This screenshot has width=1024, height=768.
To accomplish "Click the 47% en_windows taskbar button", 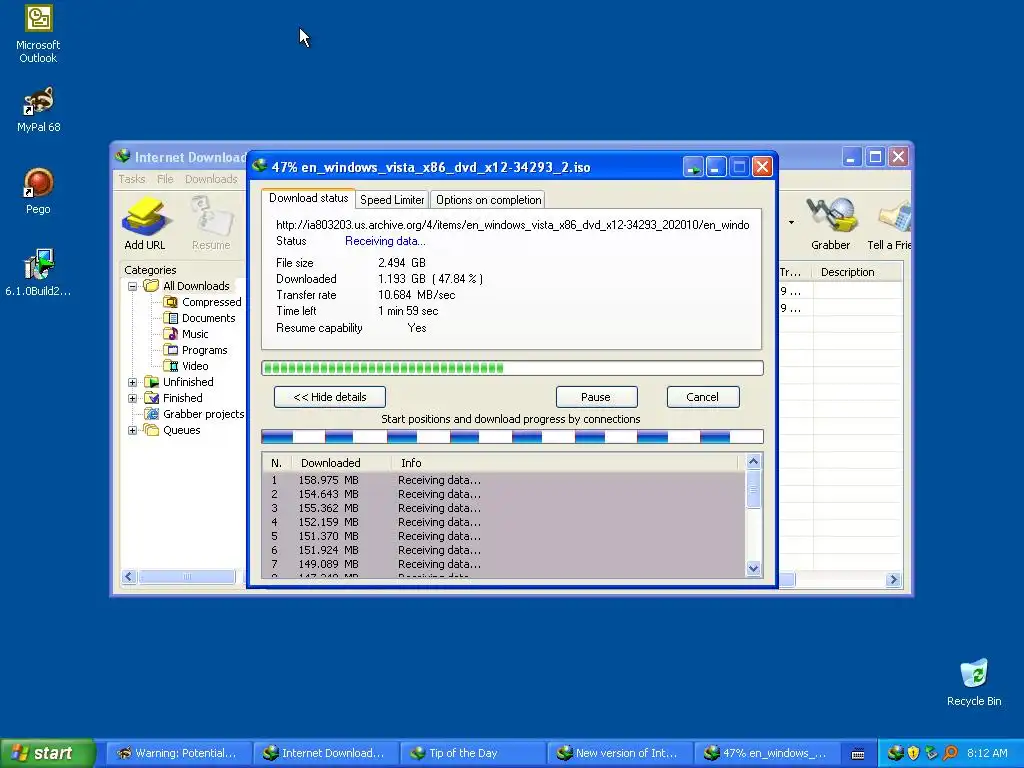I will coord(766,753).
